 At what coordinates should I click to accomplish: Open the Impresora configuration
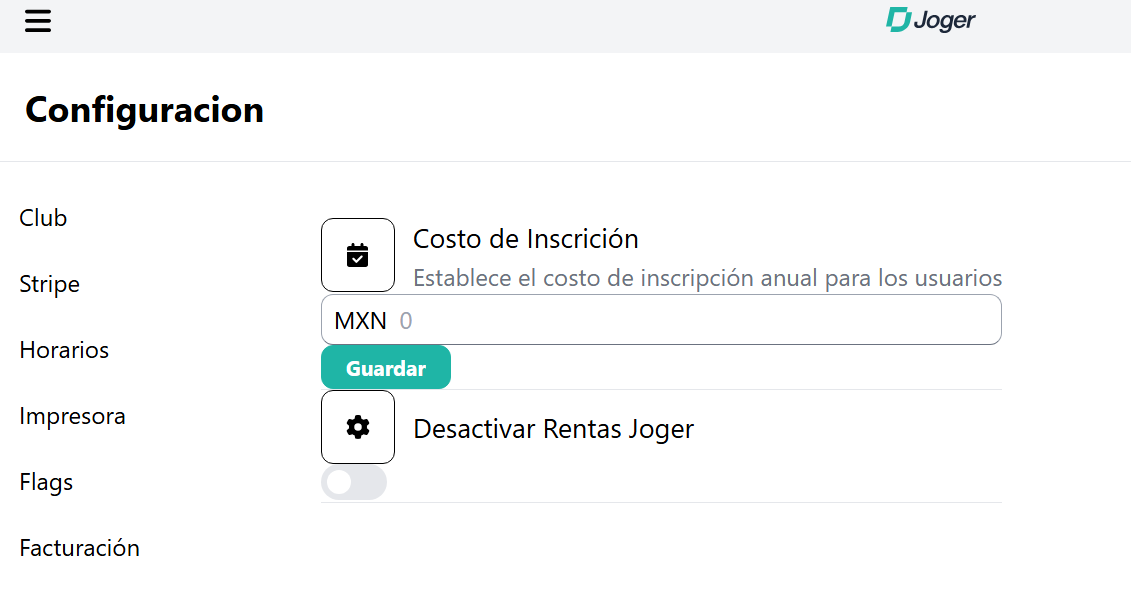pyautogui.click(x=72, y=416)
